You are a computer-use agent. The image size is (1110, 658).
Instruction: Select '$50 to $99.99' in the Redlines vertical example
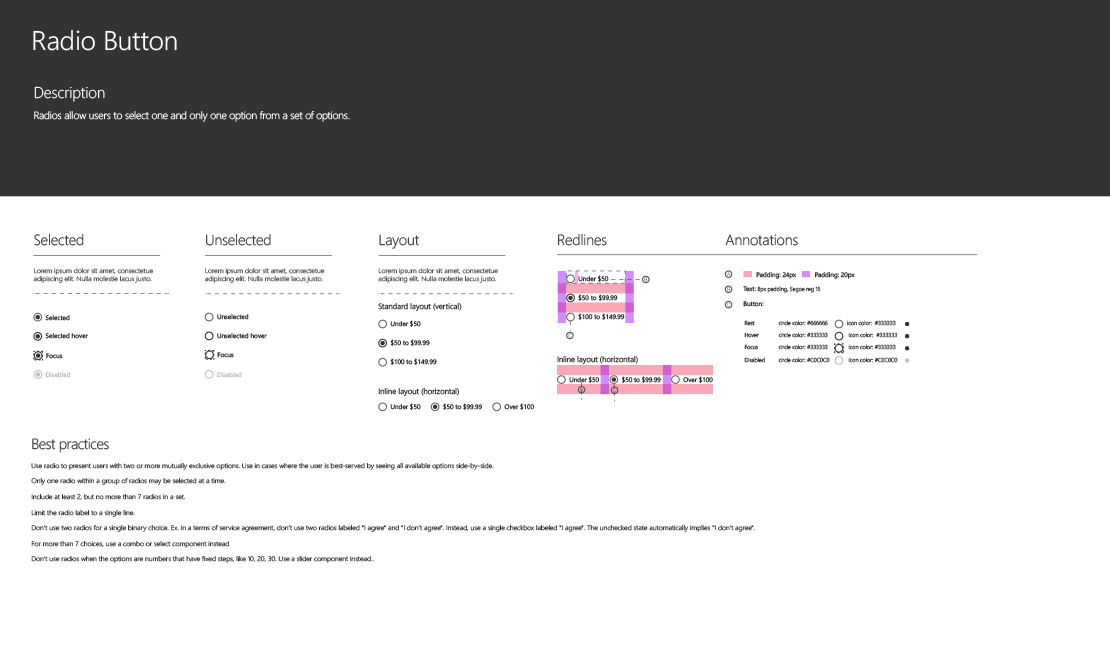[571, 298]
